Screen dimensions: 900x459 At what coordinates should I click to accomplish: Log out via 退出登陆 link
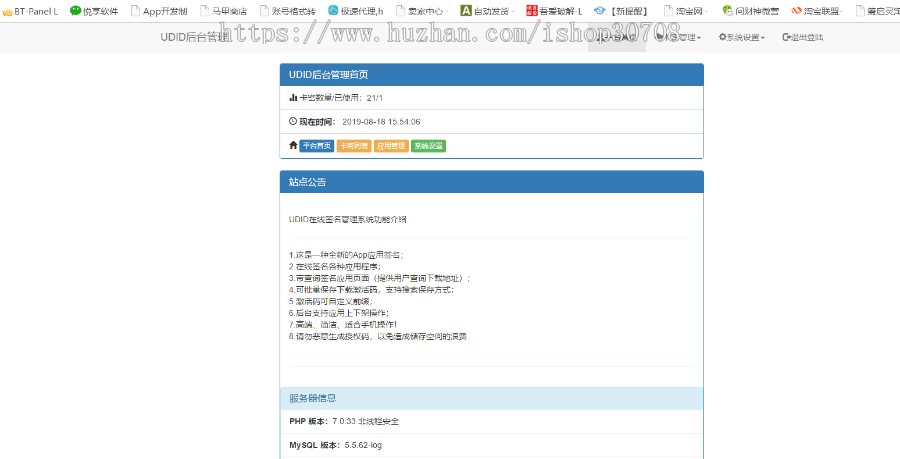tap(802, 37)
